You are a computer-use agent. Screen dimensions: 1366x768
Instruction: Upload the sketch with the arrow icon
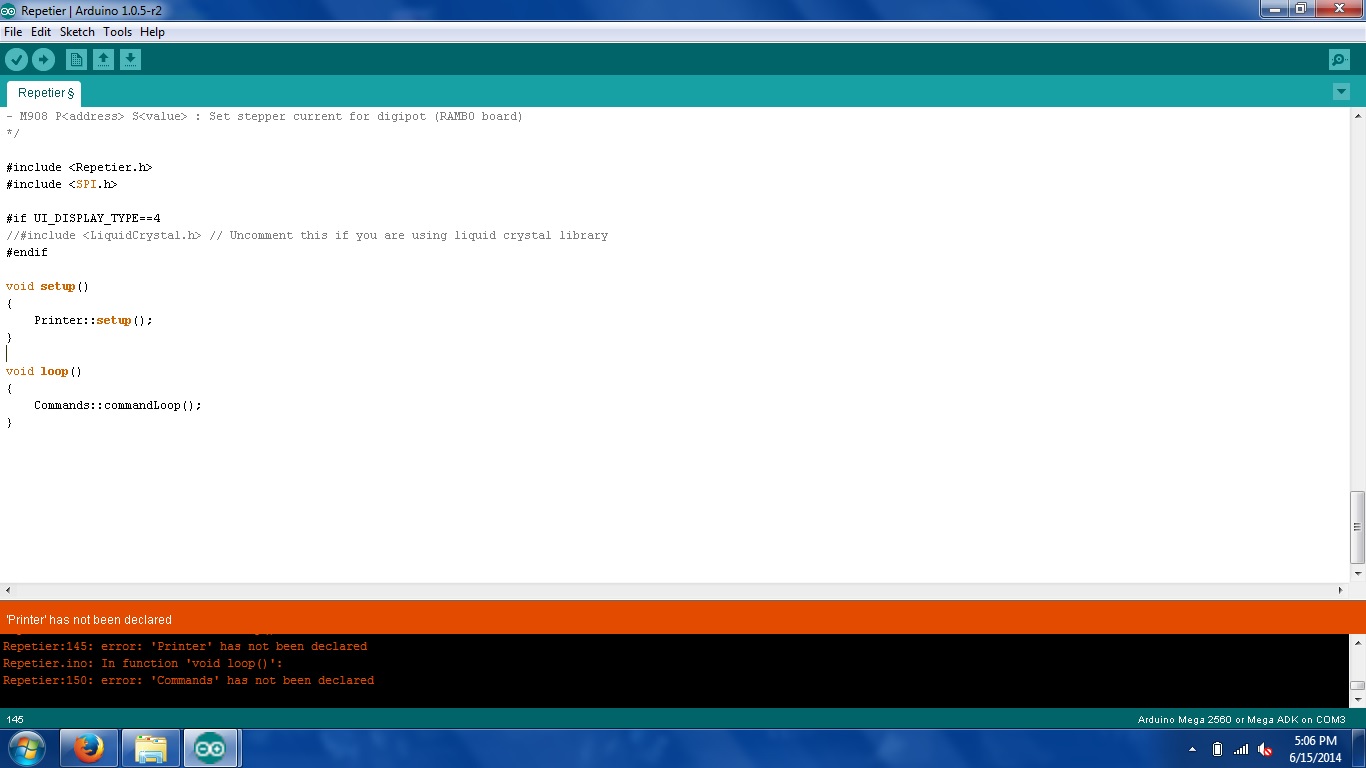pos(43,60)
